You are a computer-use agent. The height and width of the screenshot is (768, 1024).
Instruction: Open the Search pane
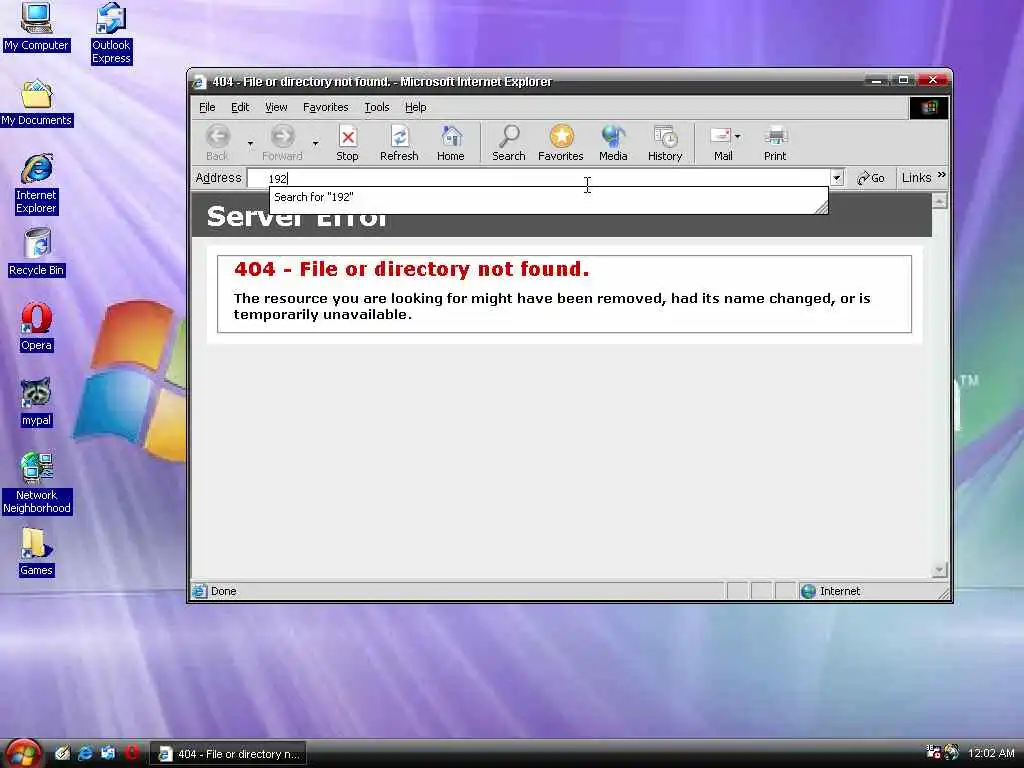(509, 143)
